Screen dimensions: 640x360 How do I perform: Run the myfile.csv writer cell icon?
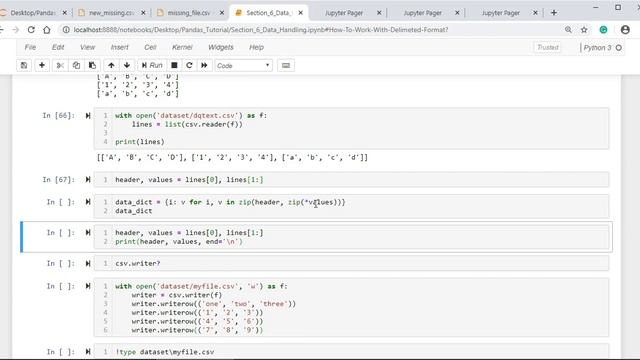coord(88,286)
